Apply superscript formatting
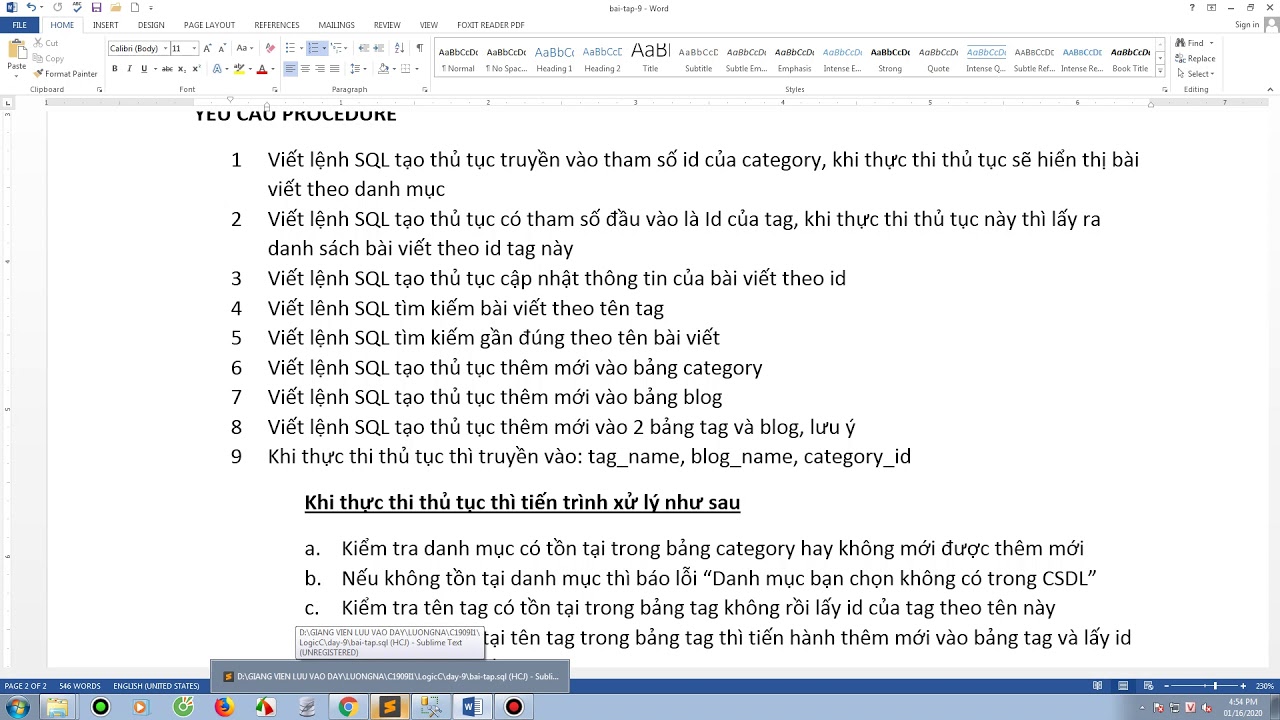 click(x=196, y=69)
